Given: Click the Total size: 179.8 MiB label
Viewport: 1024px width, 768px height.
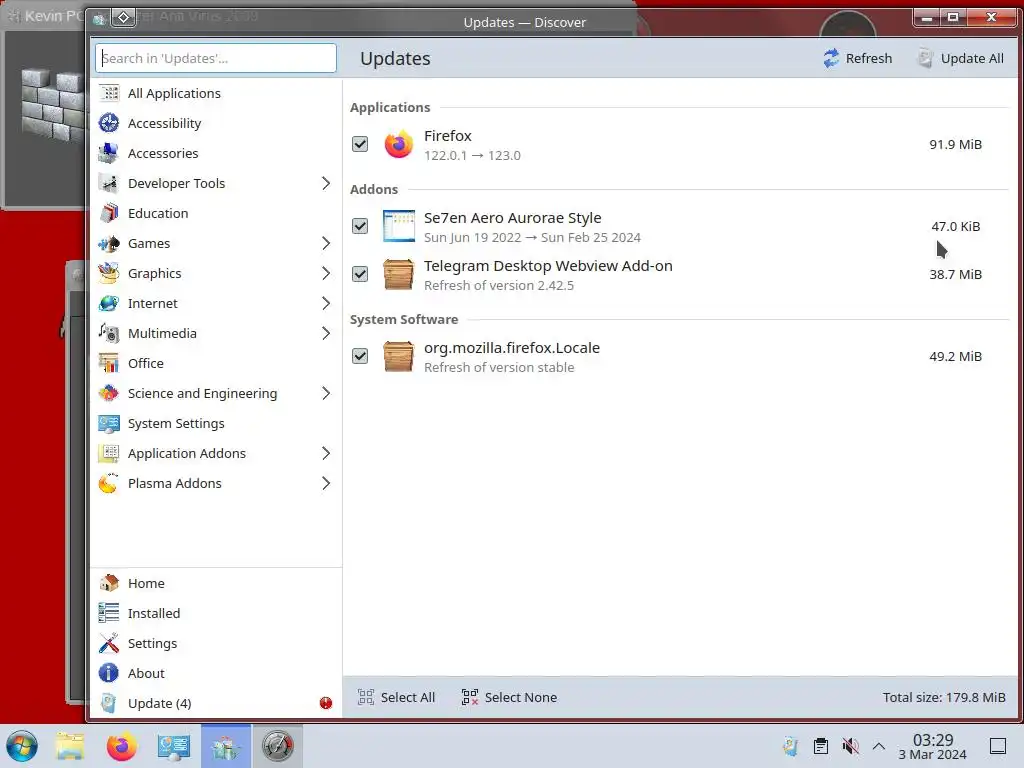Looking at the screenshot, I should (944, 697).
